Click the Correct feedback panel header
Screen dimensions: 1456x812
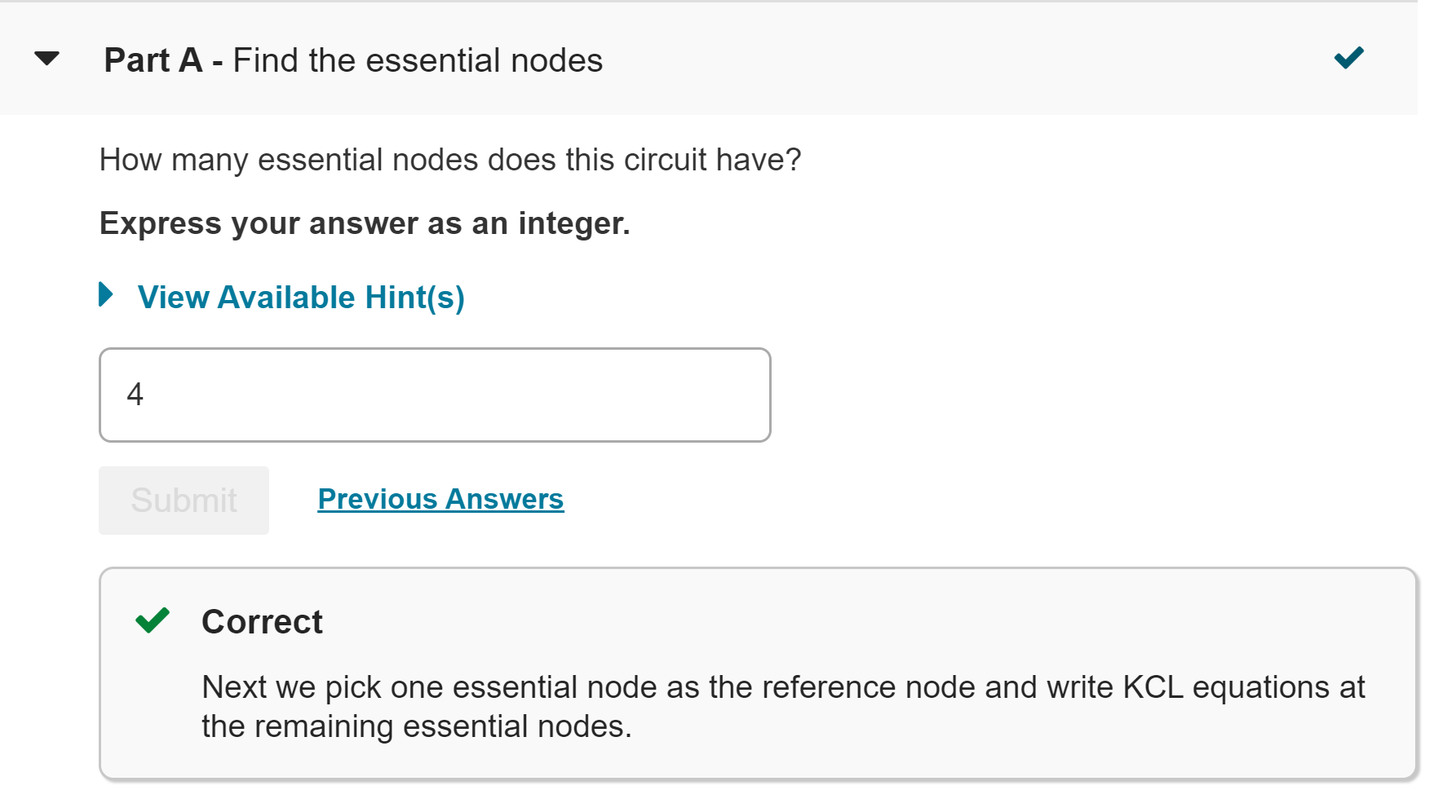click(261, 621)
